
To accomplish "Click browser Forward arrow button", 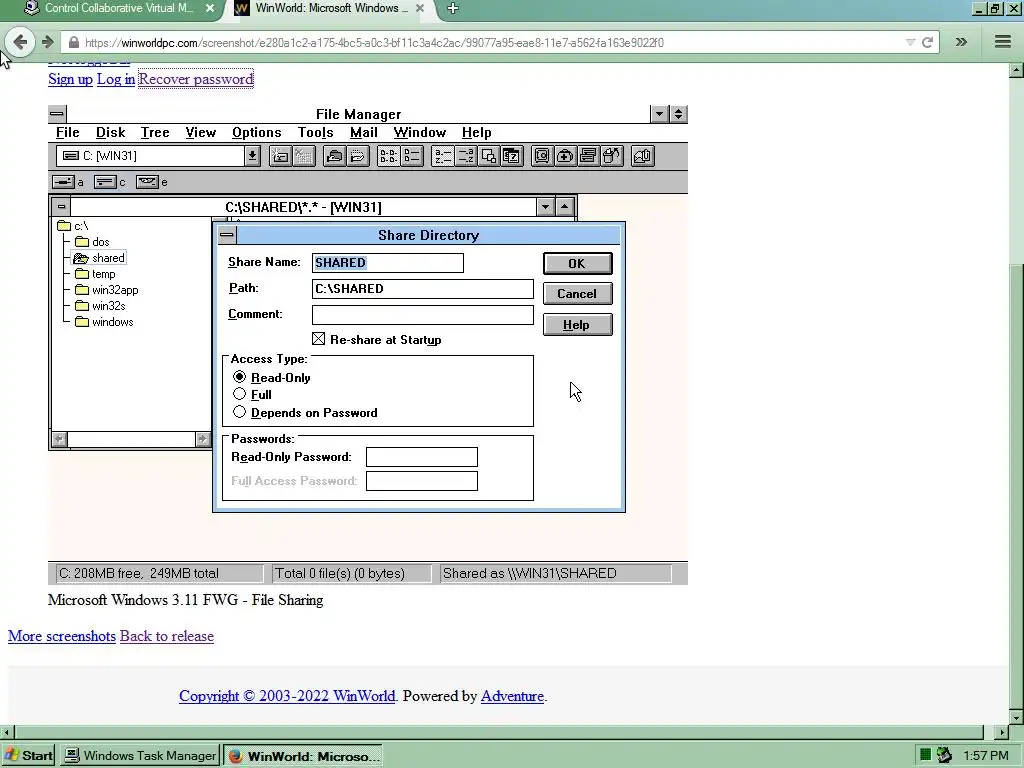I will click(47, 42).
